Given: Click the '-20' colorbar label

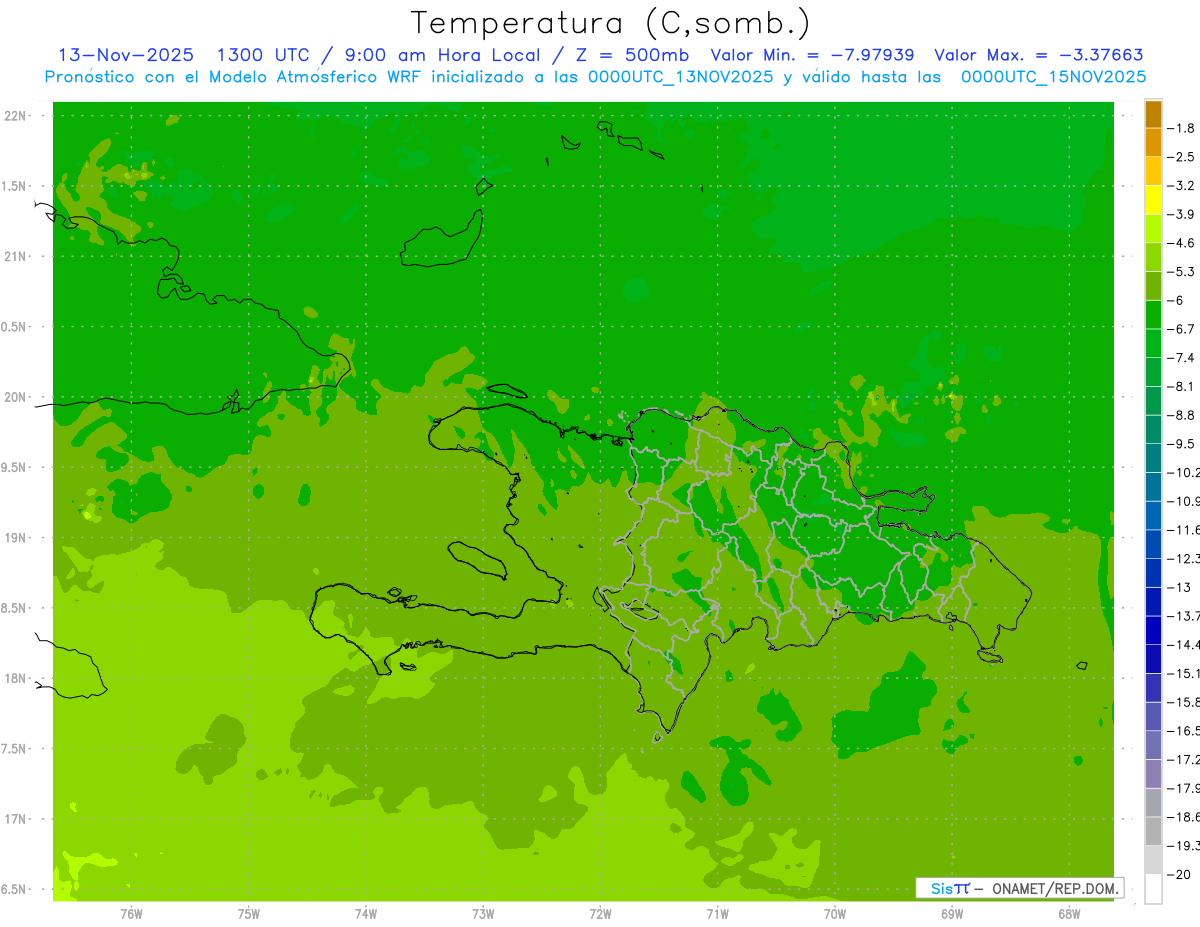Looking at the screenshot, I should click(x=1178, y=874).
